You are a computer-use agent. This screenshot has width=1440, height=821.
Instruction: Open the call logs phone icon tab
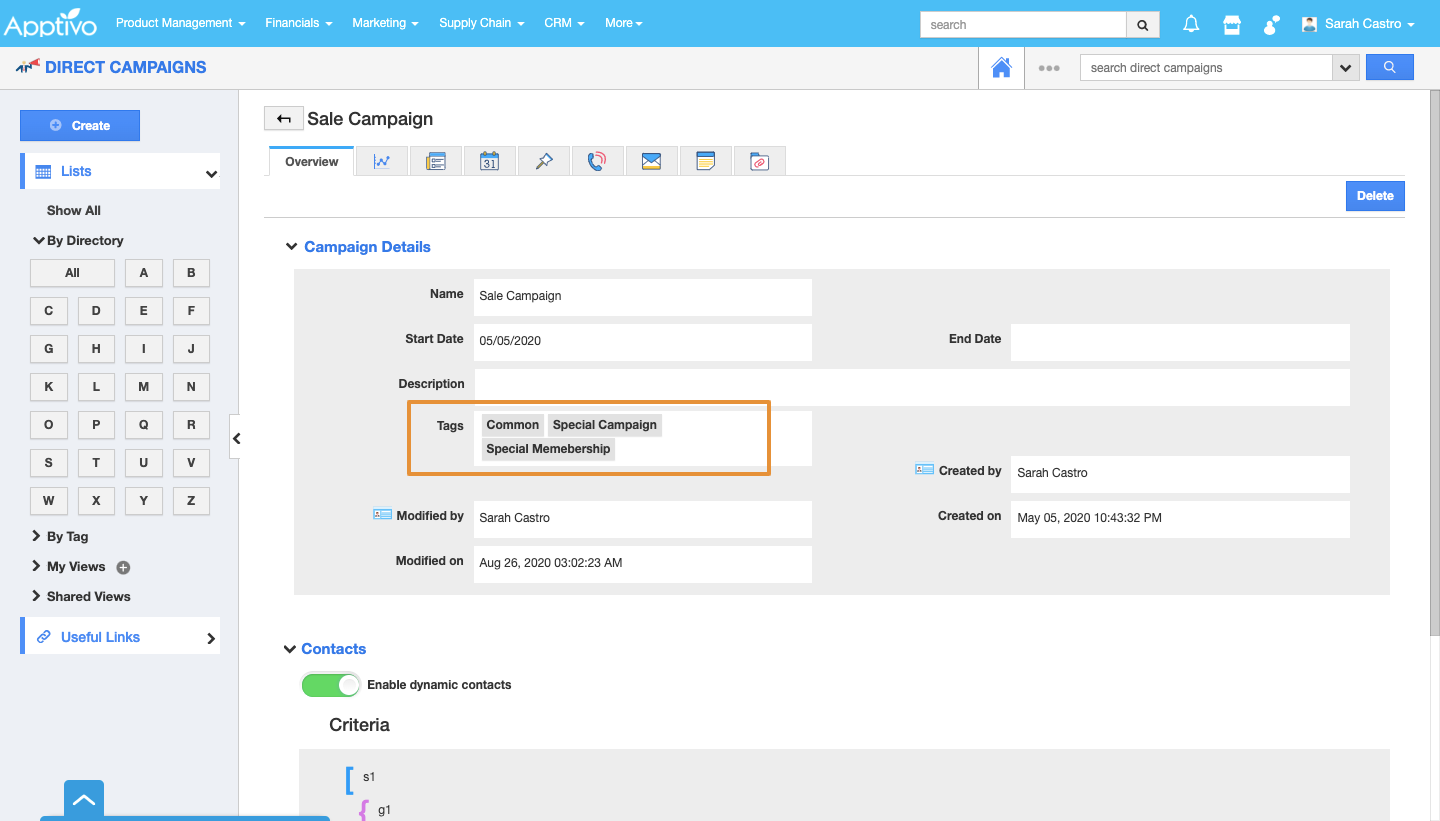597,161
